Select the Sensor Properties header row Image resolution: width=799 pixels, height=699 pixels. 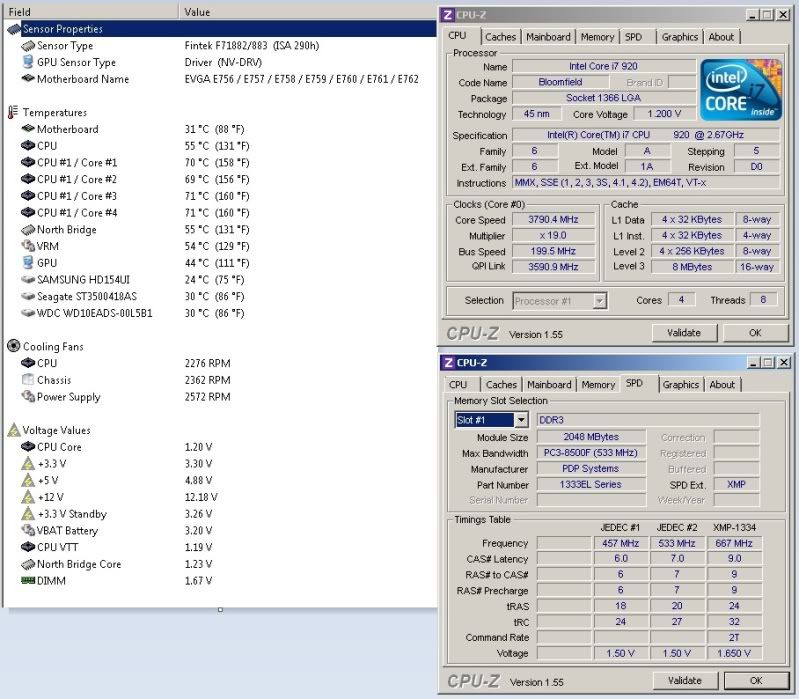coord(220,29)
